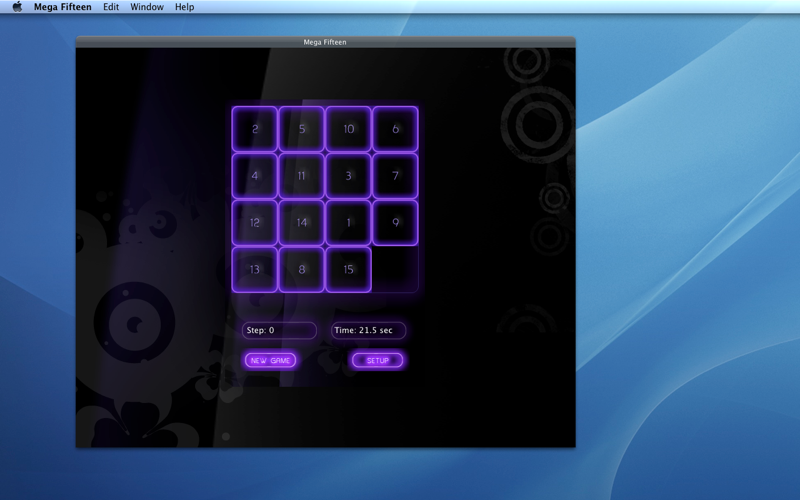Click the empty puzzle slot
This screenshot has width=800, height=500.
point(395,269)
